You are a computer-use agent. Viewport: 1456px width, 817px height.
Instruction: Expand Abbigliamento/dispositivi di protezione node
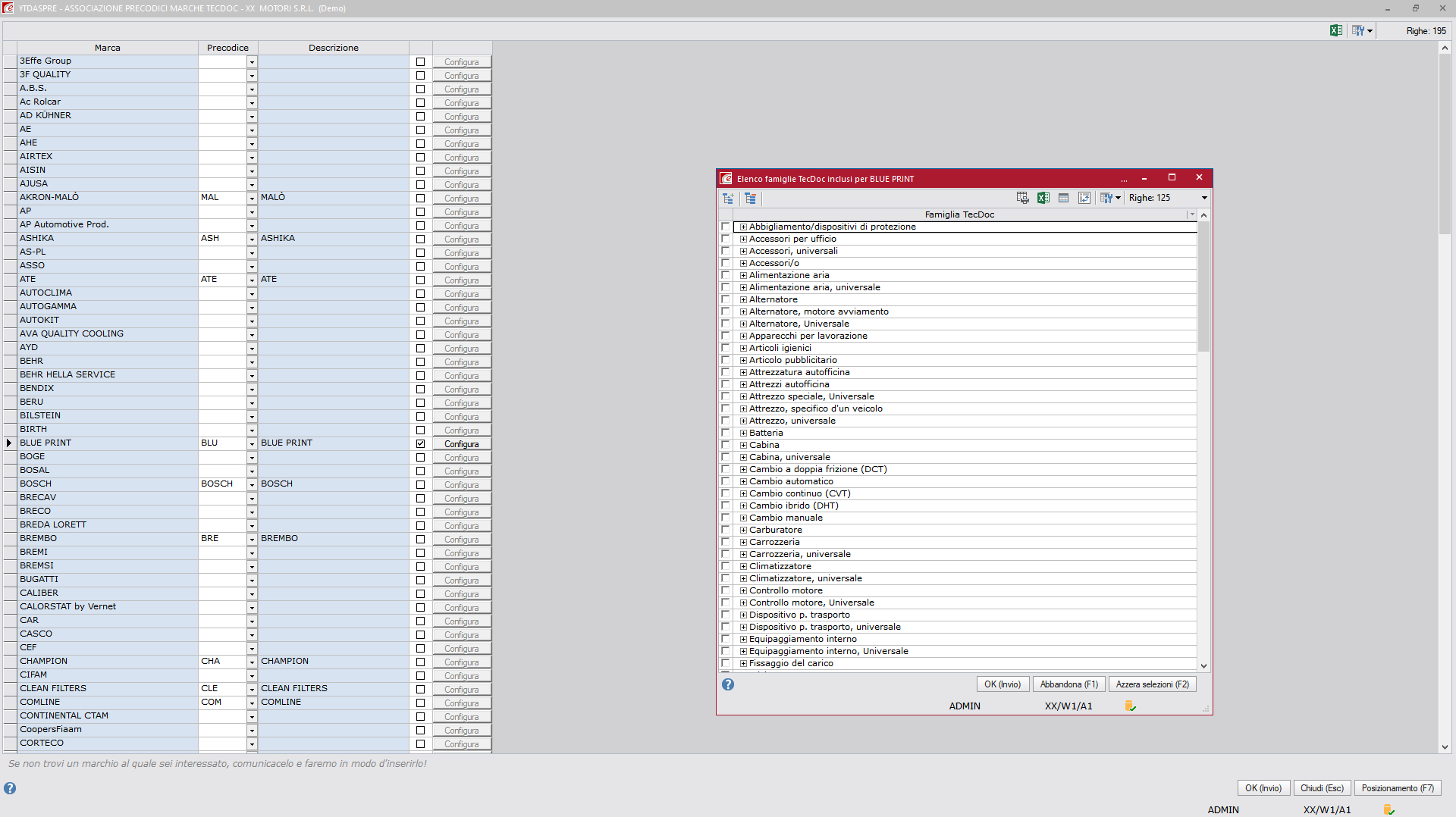(x=744, y=227)
